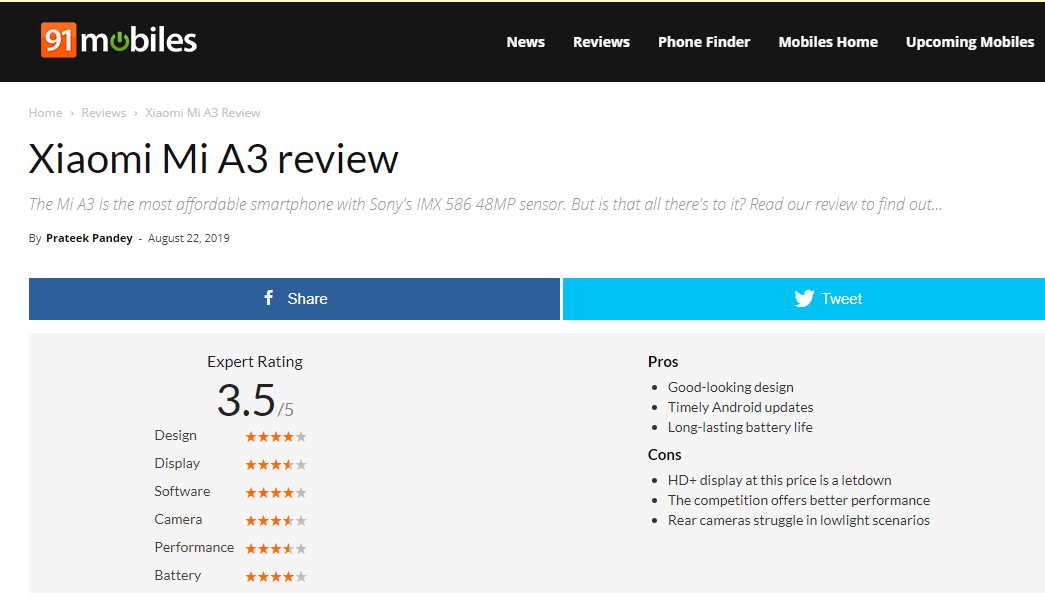The height and width of the screenshot is (597, 1045).
Task: Tweet the article on Twitter
Action: (804, 298)
